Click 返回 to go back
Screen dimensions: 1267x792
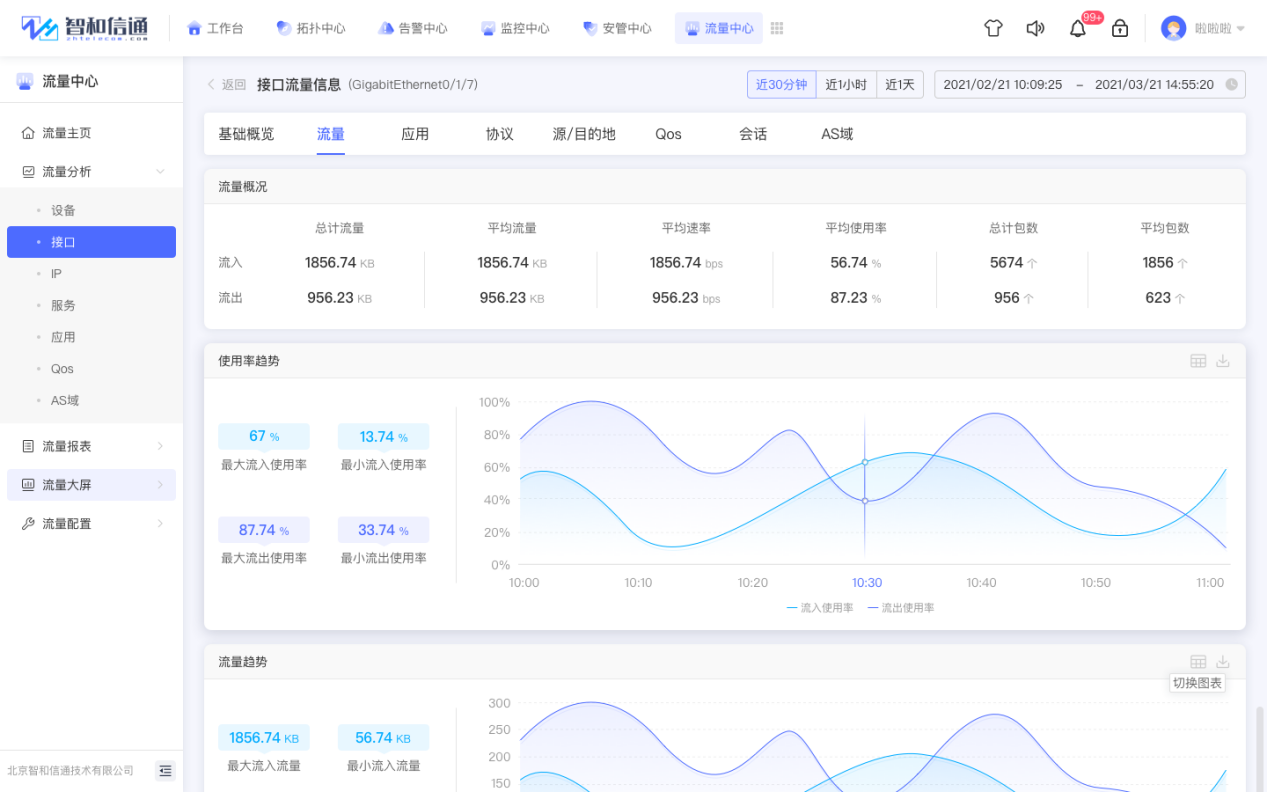(231, 85)
